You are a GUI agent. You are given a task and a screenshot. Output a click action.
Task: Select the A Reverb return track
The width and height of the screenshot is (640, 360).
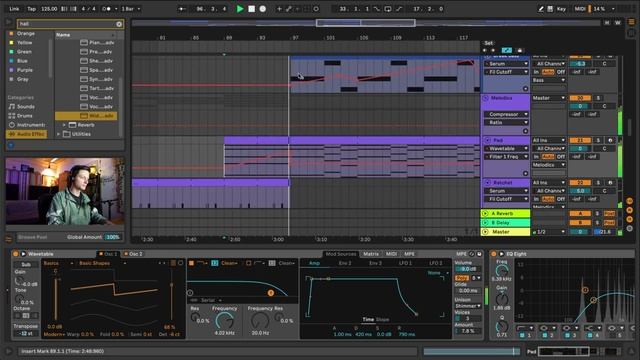pyautogui.click(x=505, y=213)
